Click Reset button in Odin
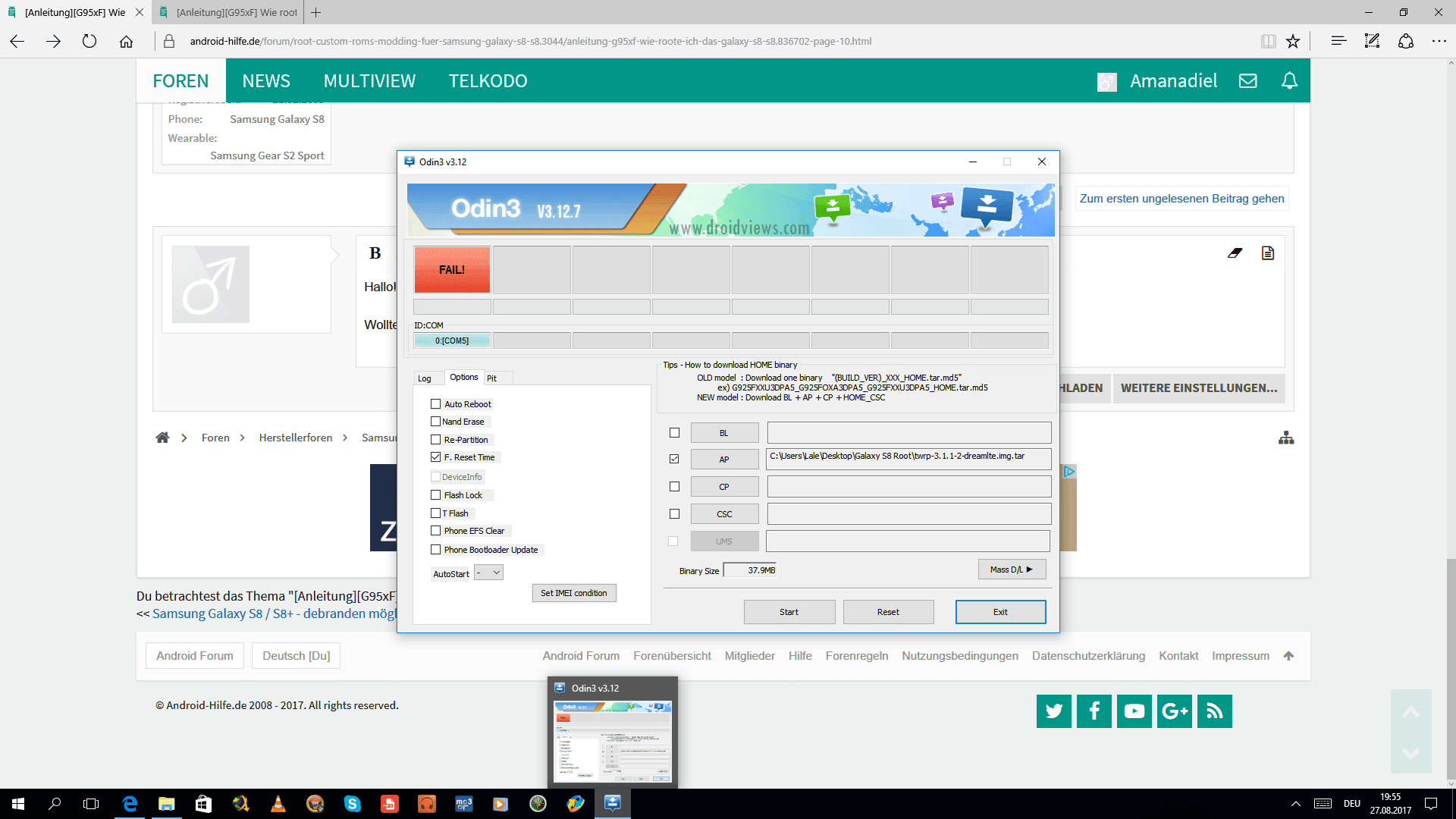This screenshot has height=819, width=1456. point(888,612)
